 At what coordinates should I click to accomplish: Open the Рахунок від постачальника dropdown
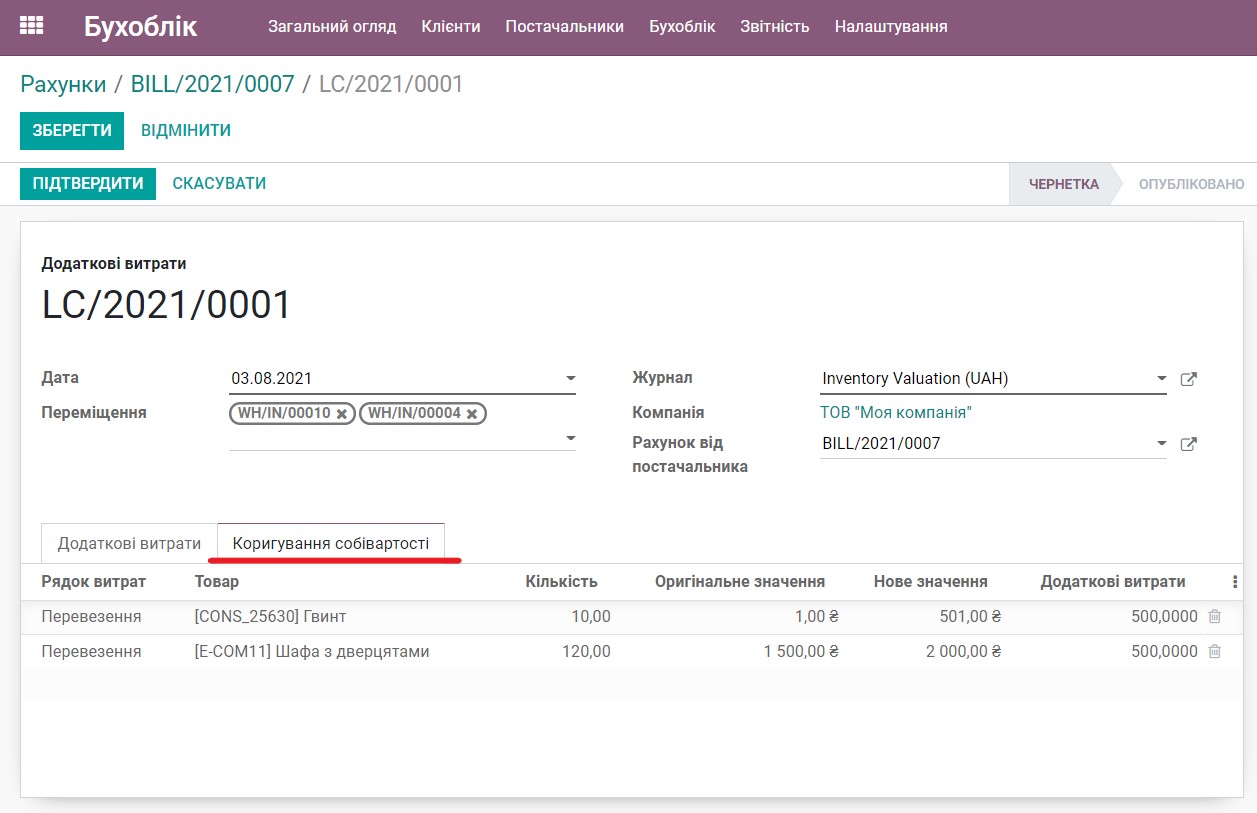[x=1161, y=443]
